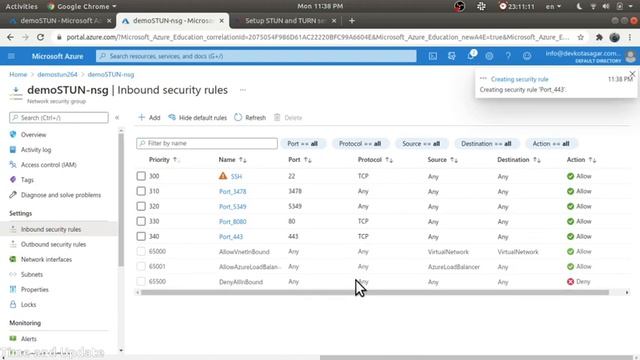Select Inbound security rules menu item
The image size is (640, 360).
51,229
